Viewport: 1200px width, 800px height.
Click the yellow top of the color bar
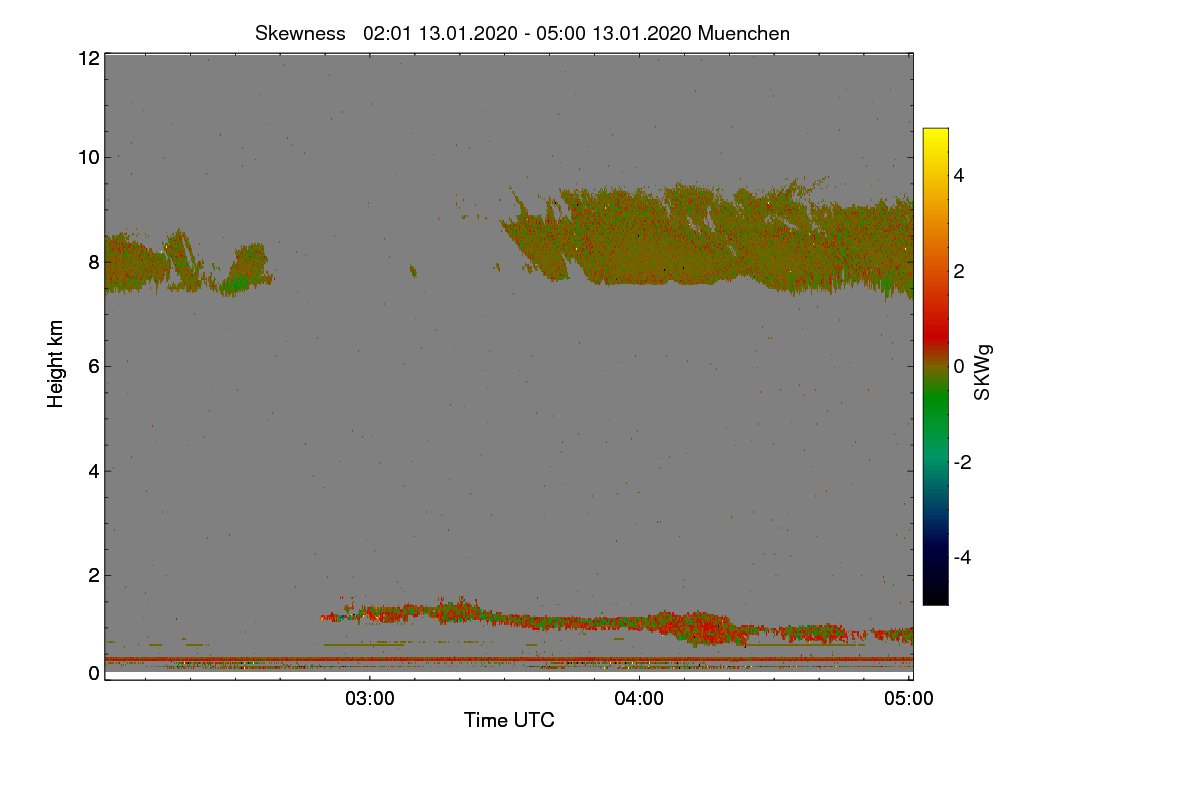tap(935, 136)
